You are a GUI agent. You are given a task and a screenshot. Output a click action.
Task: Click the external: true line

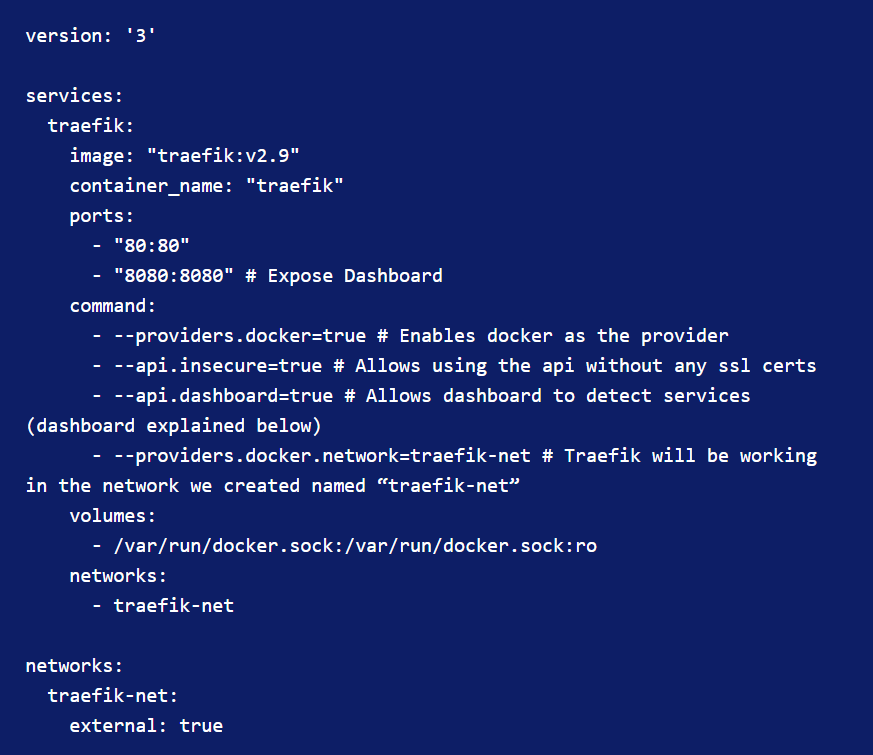coord(146,726)
